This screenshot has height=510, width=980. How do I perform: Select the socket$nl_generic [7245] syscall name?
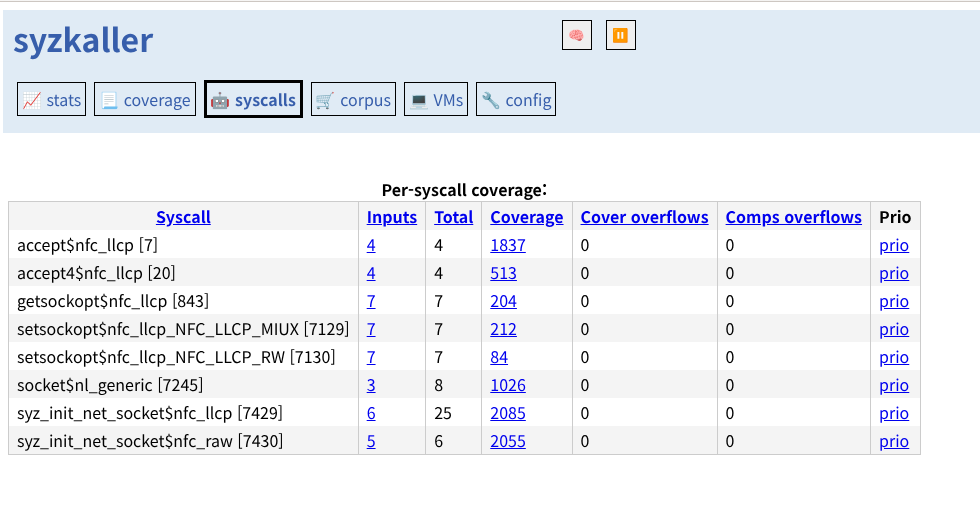(110, 385)
